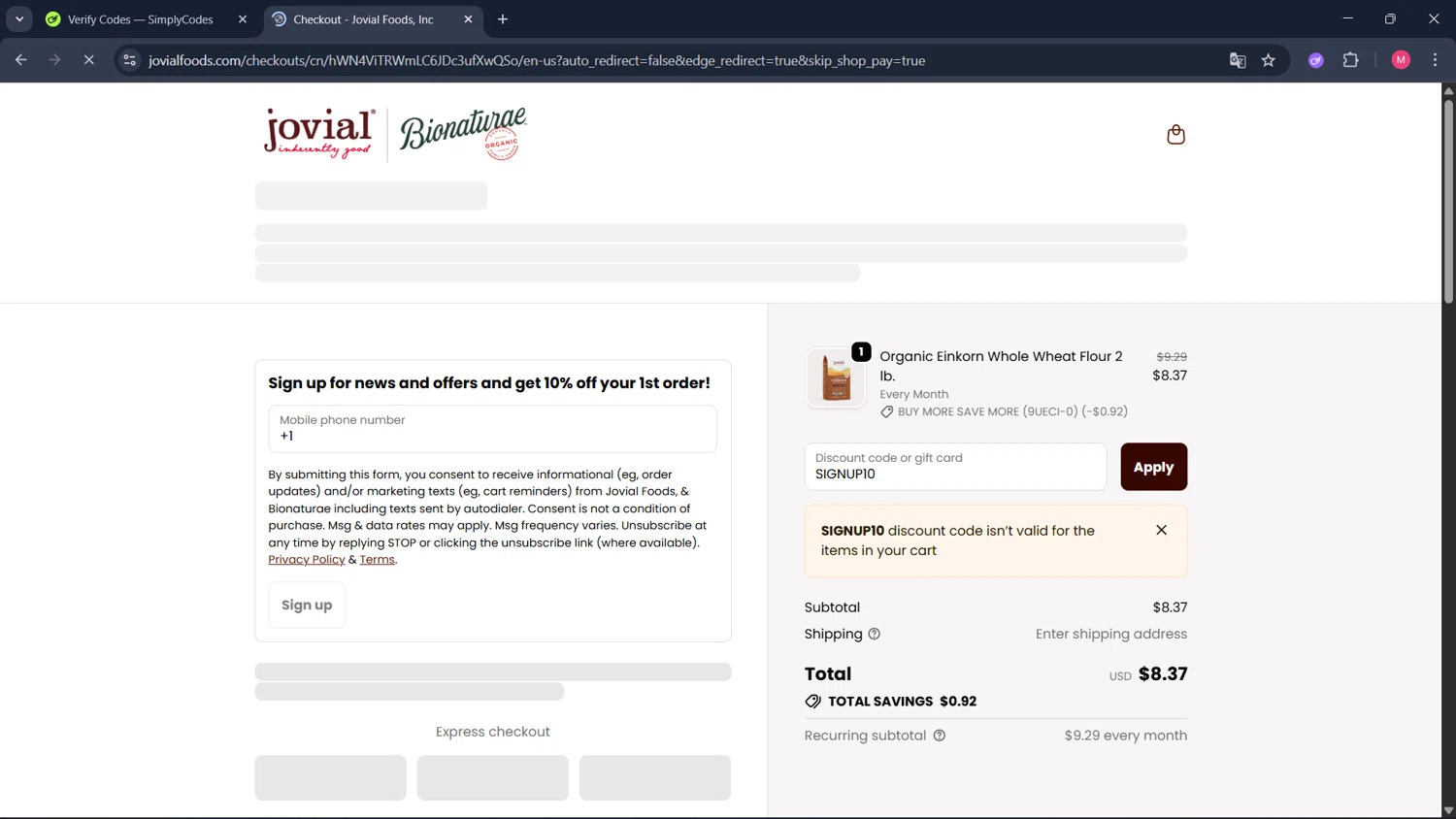The width and height of the screenshot is (1456, 819).
Task: Switch to Verify Codes — SimplyCodes tab
Action: [141, 19]
